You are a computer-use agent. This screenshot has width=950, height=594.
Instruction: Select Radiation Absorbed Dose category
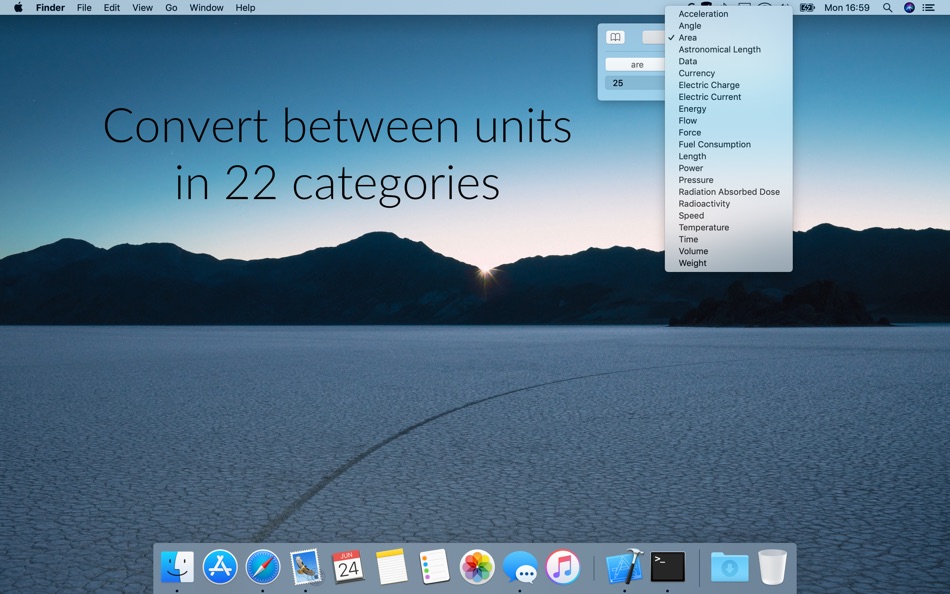(729, 192)
